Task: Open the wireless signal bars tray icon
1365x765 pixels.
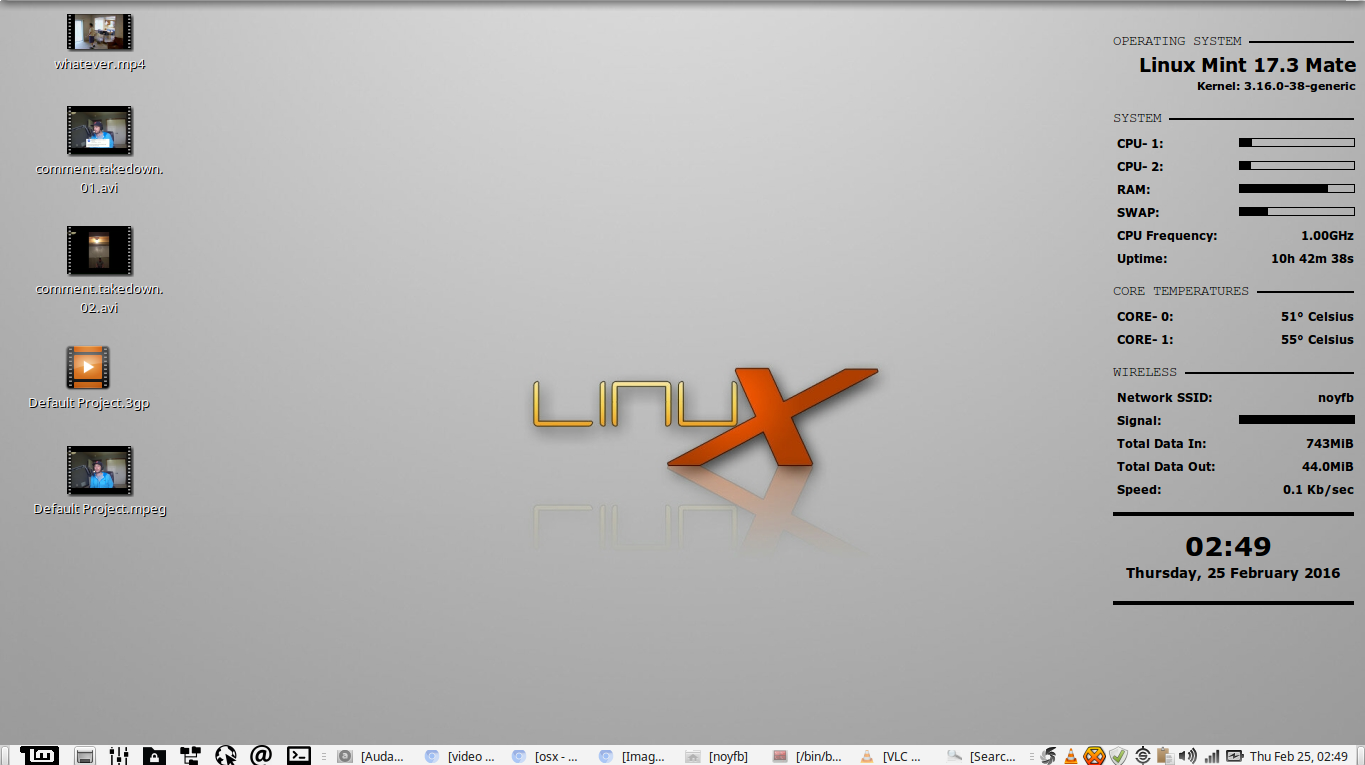Action: click(x=1212, y=756)
